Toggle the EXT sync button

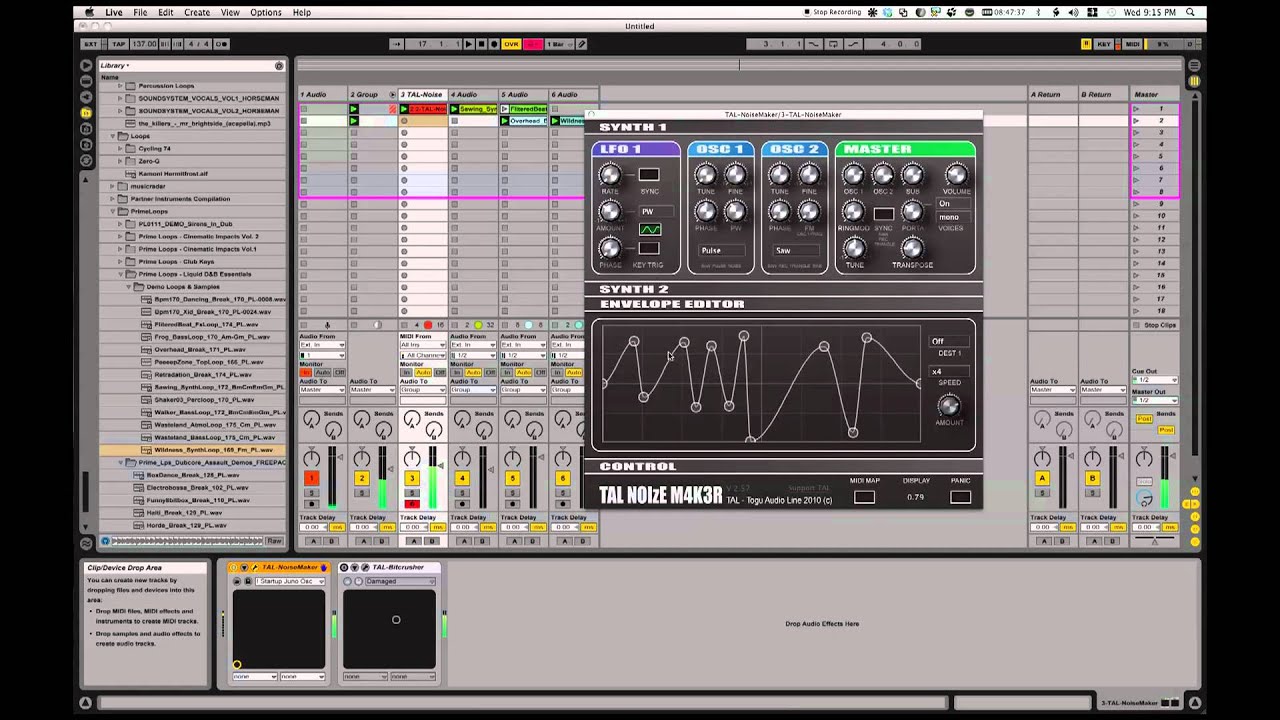(x=91, y=44)
